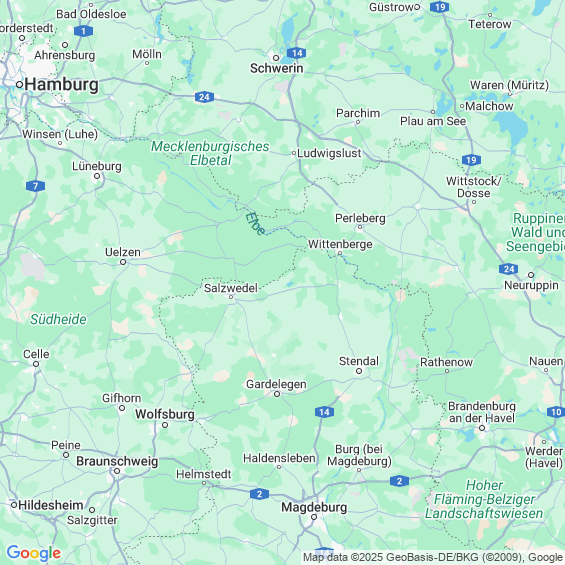Click the Hoher Fläming-Belziger Landschaftswiesen label
This screenshot has height=565, width=565.
click(484, 499)
